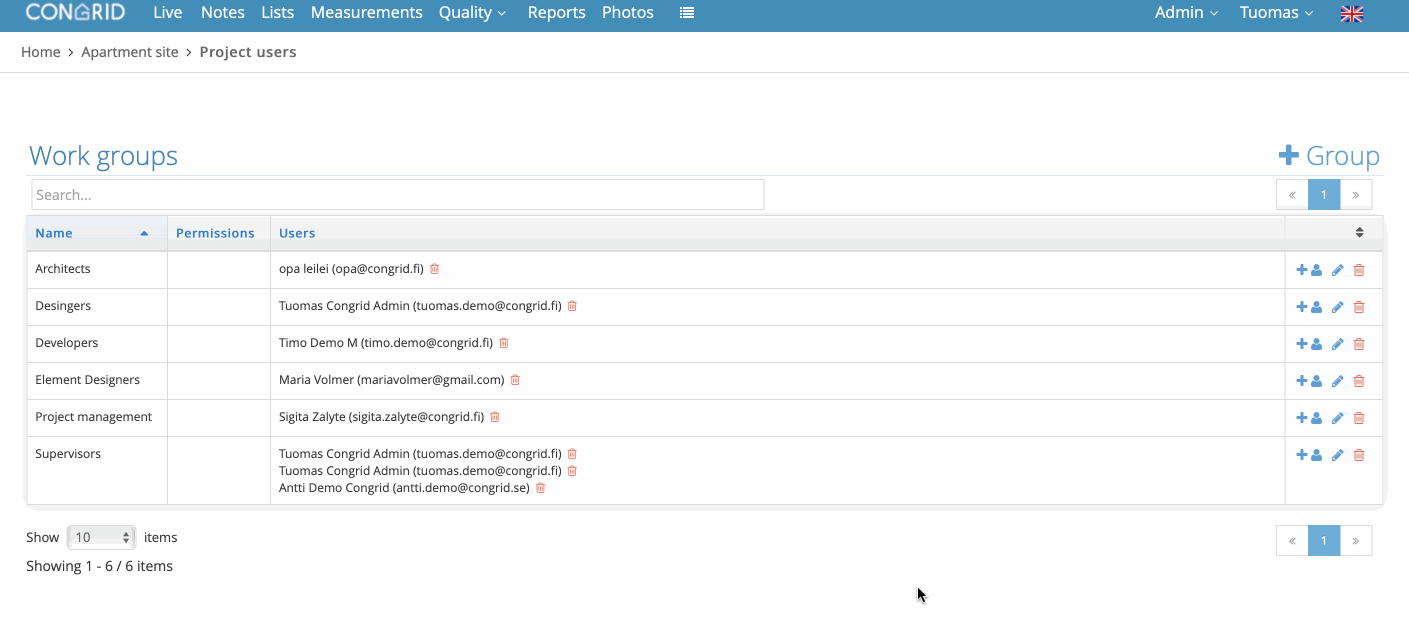Select the Element Designers group name
The width and height of the screenshot is (1409, 630).
[87, 380]
